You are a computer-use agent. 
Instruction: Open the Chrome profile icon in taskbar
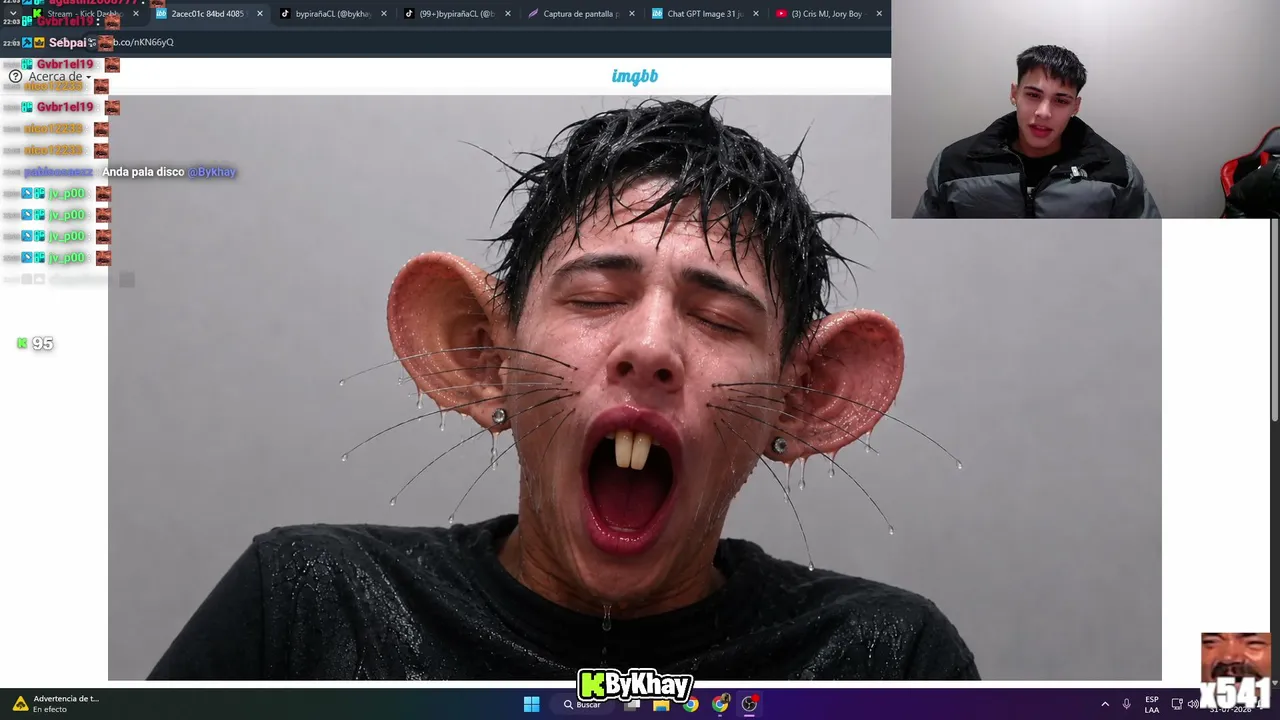click(x=720, y=704)
